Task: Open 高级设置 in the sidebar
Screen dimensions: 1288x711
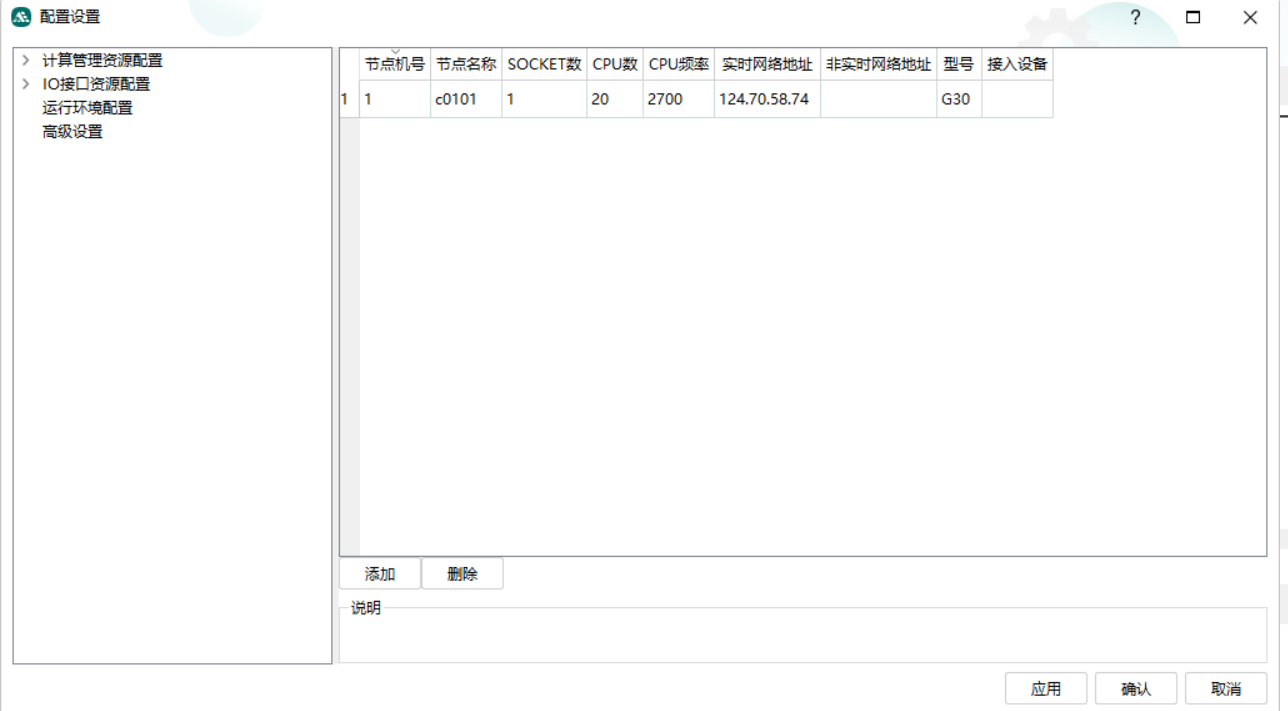Action: 72,131
